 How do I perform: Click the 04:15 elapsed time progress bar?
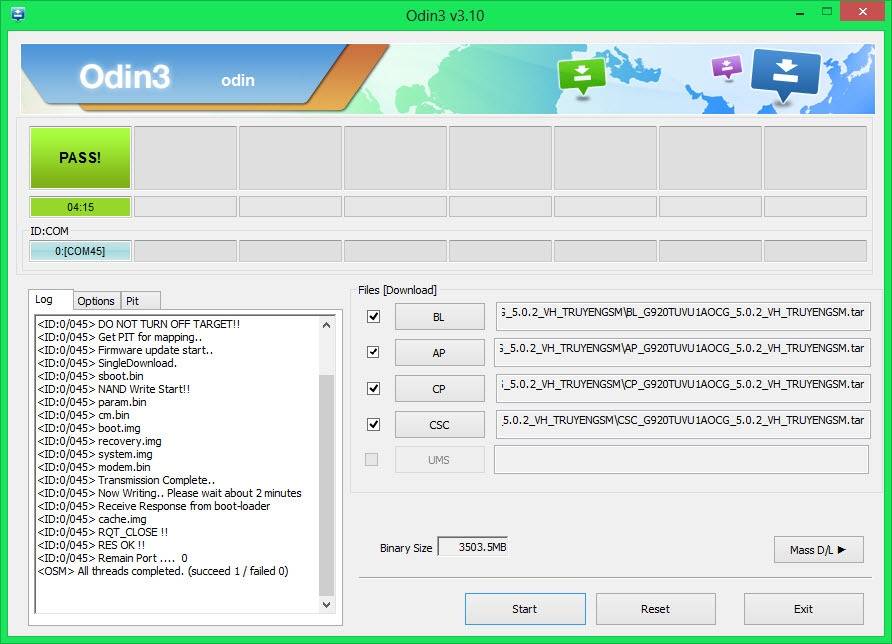[80, 207]
